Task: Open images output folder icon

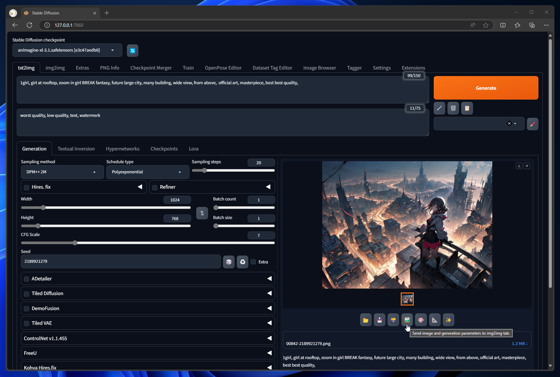Action: coord(366,320)
